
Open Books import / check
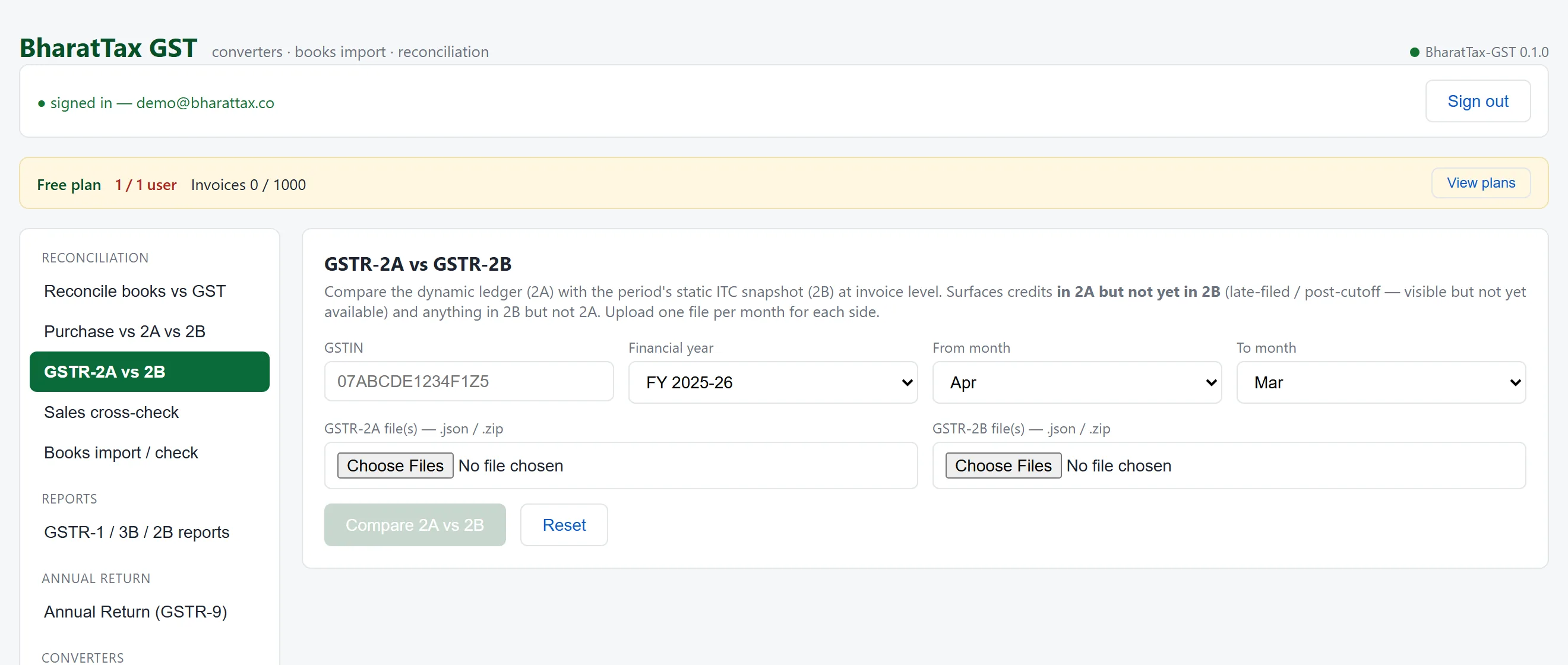tap(149, 452)
